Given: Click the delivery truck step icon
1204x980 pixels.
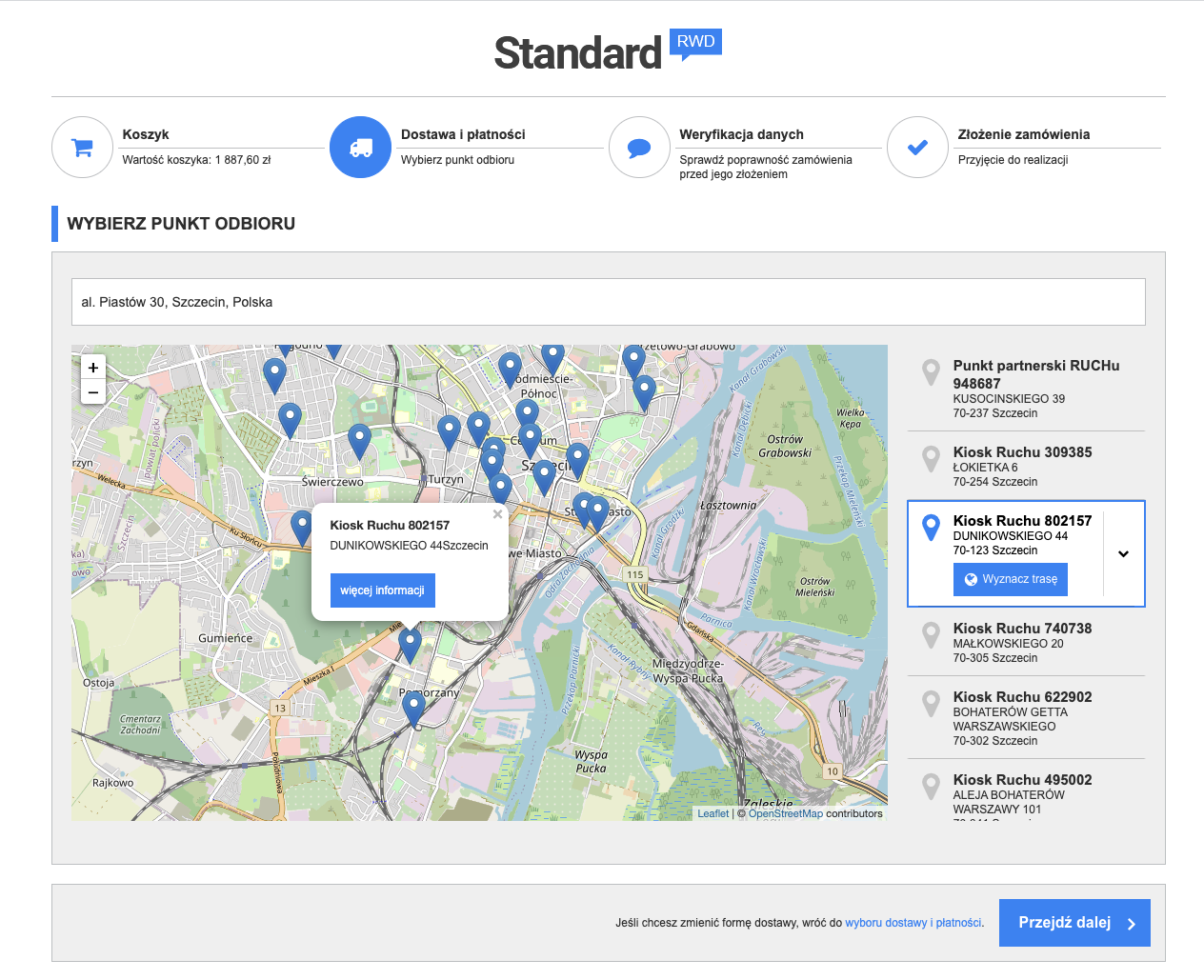Looking at the screenshot, I should pos(361,148).
